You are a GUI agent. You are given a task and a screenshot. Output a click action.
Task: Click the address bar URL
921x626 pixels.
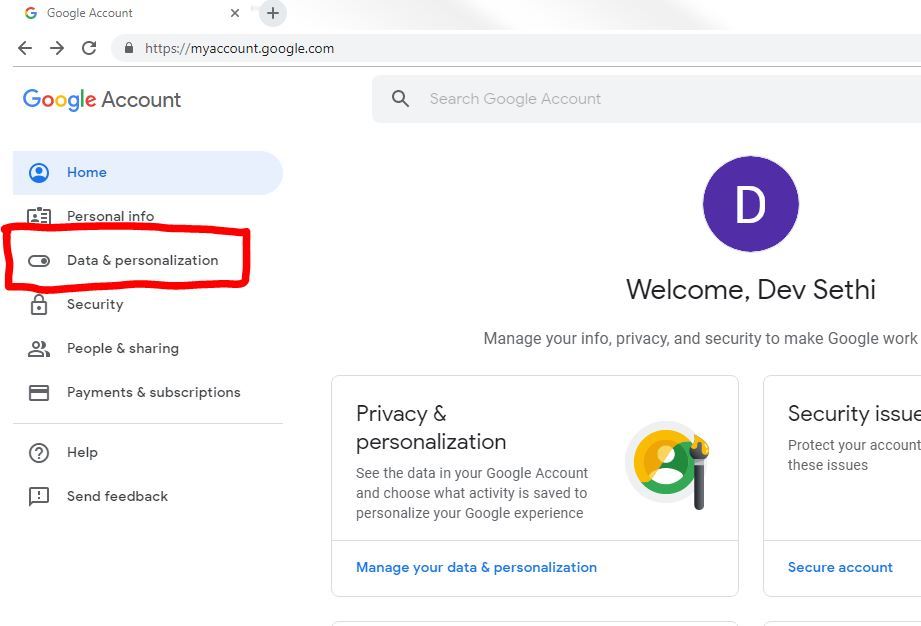point(239,48)
